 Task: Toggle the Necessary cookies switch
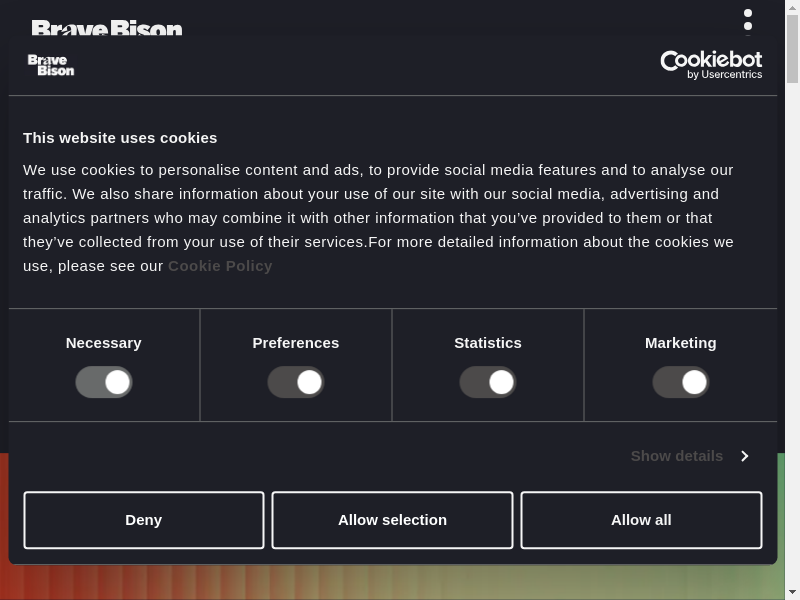tap(104, 382)
